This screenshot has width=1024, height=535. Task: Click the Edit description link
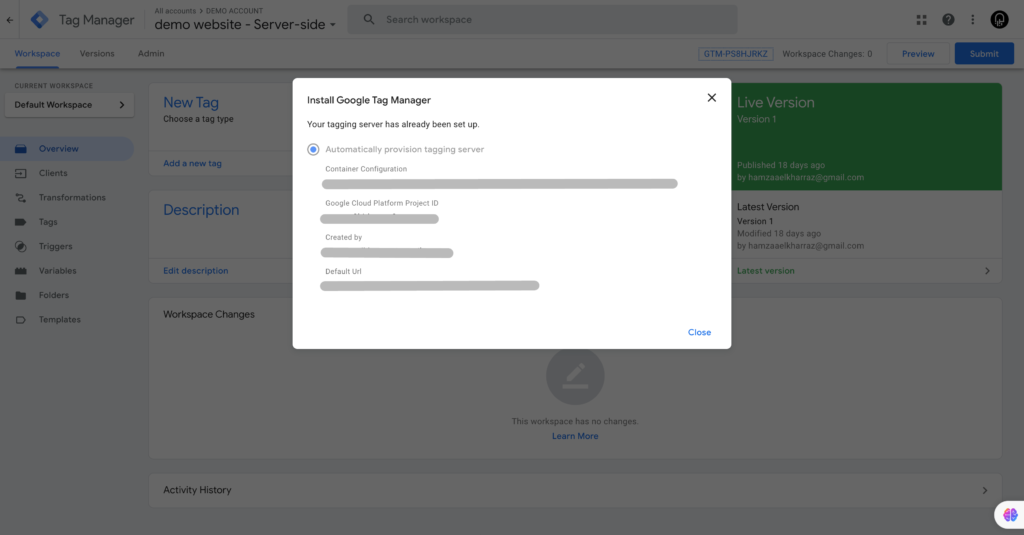point(195,270)
